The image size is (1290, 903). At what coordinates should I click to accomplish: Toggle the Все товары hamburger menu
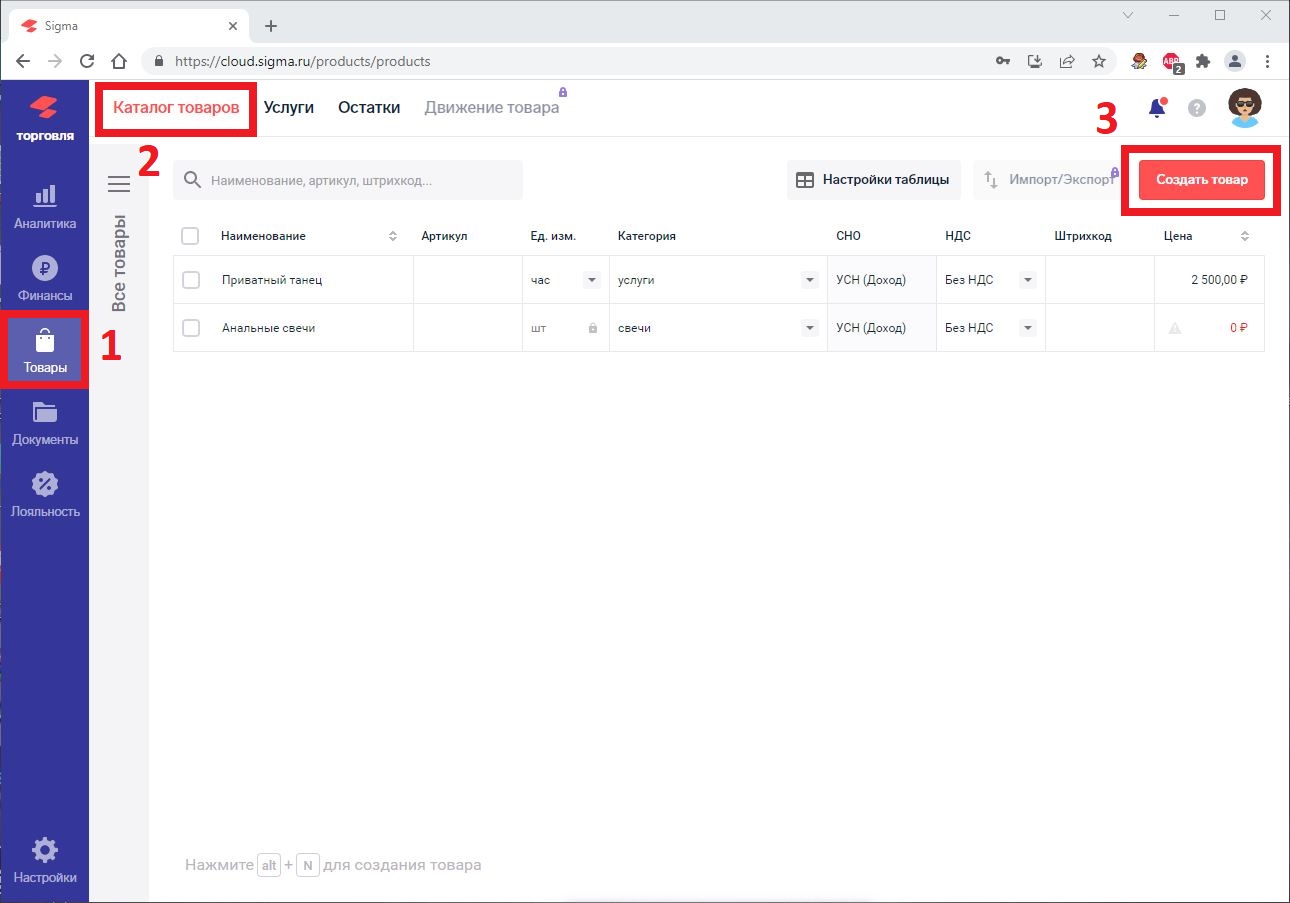pyautogui.click(x=119, y=184)
